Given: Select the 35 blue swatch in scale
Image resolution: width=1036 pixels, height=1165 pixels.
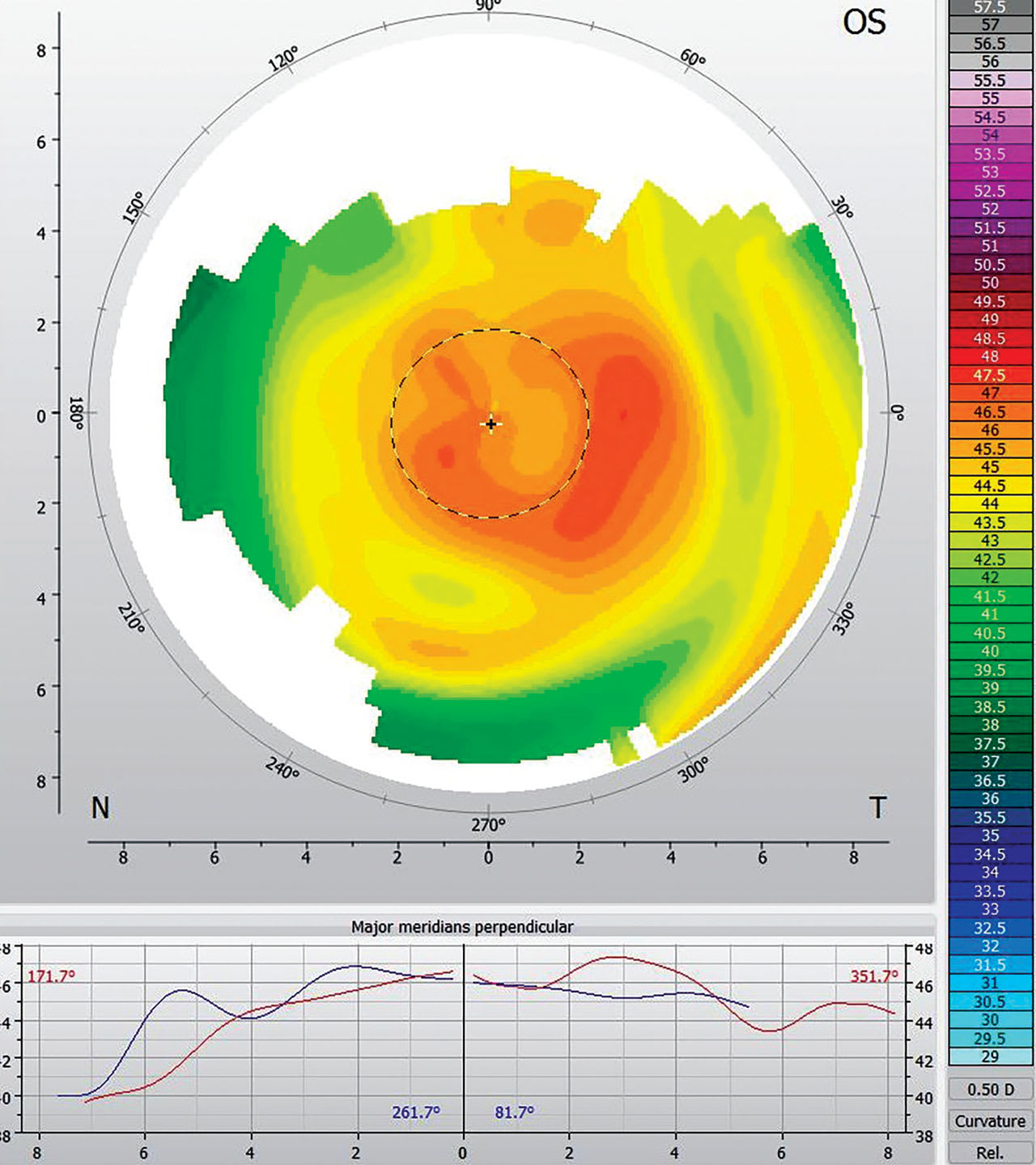Looking at the screenshot, I should pyautogui.click(x=991, y=835).
